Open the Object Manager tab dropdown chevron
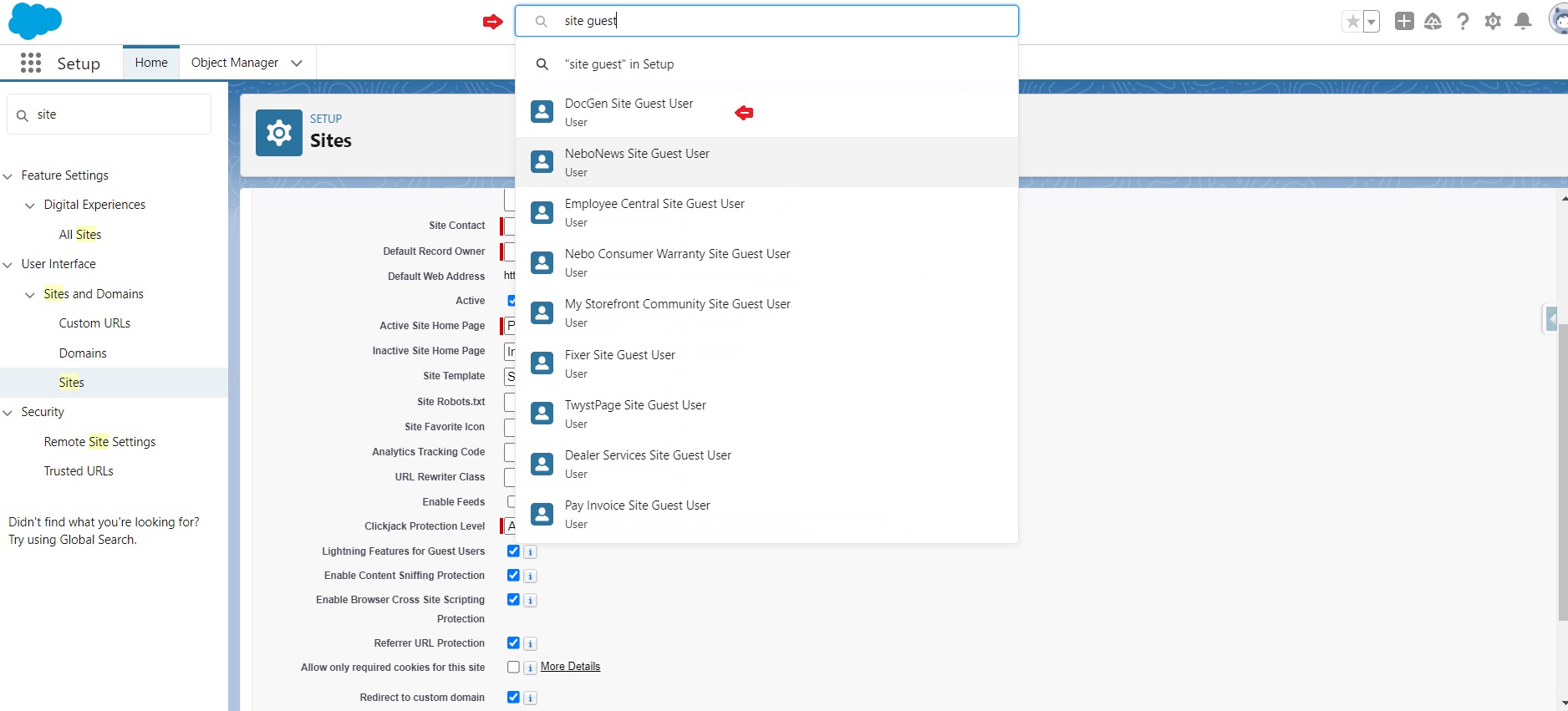 coord(297,63)
